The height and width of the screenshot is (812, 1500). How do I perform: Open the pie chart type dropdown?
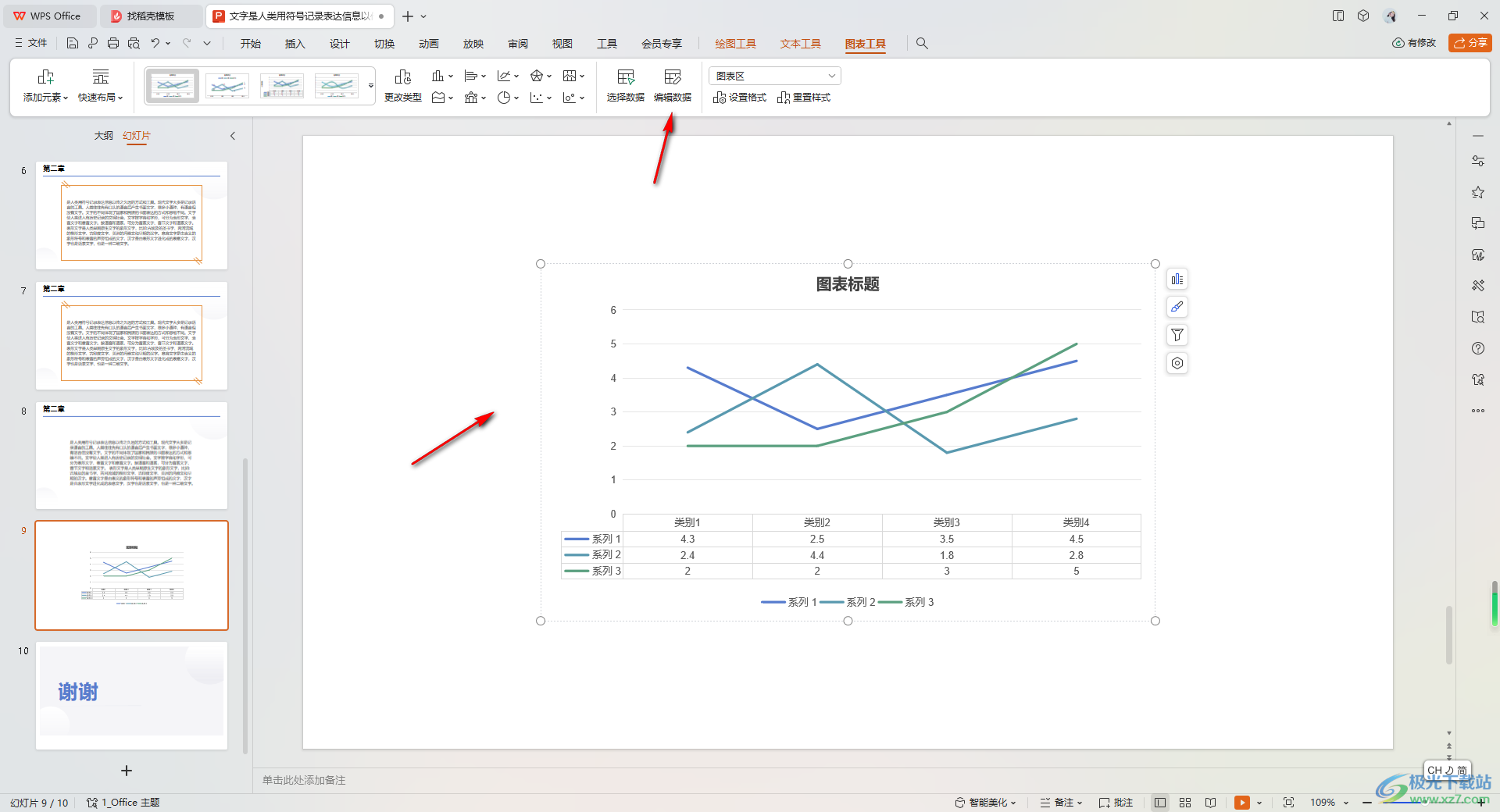(508, 98)
